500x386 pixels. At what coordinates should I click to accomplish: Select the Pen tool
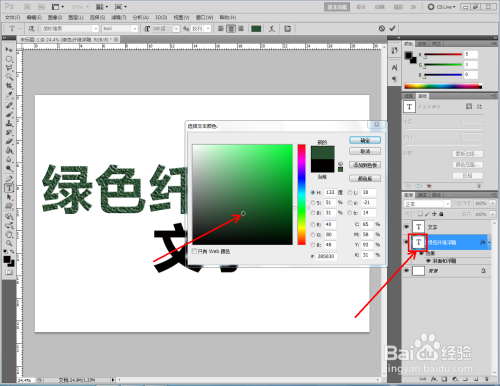tap(9, 179)
